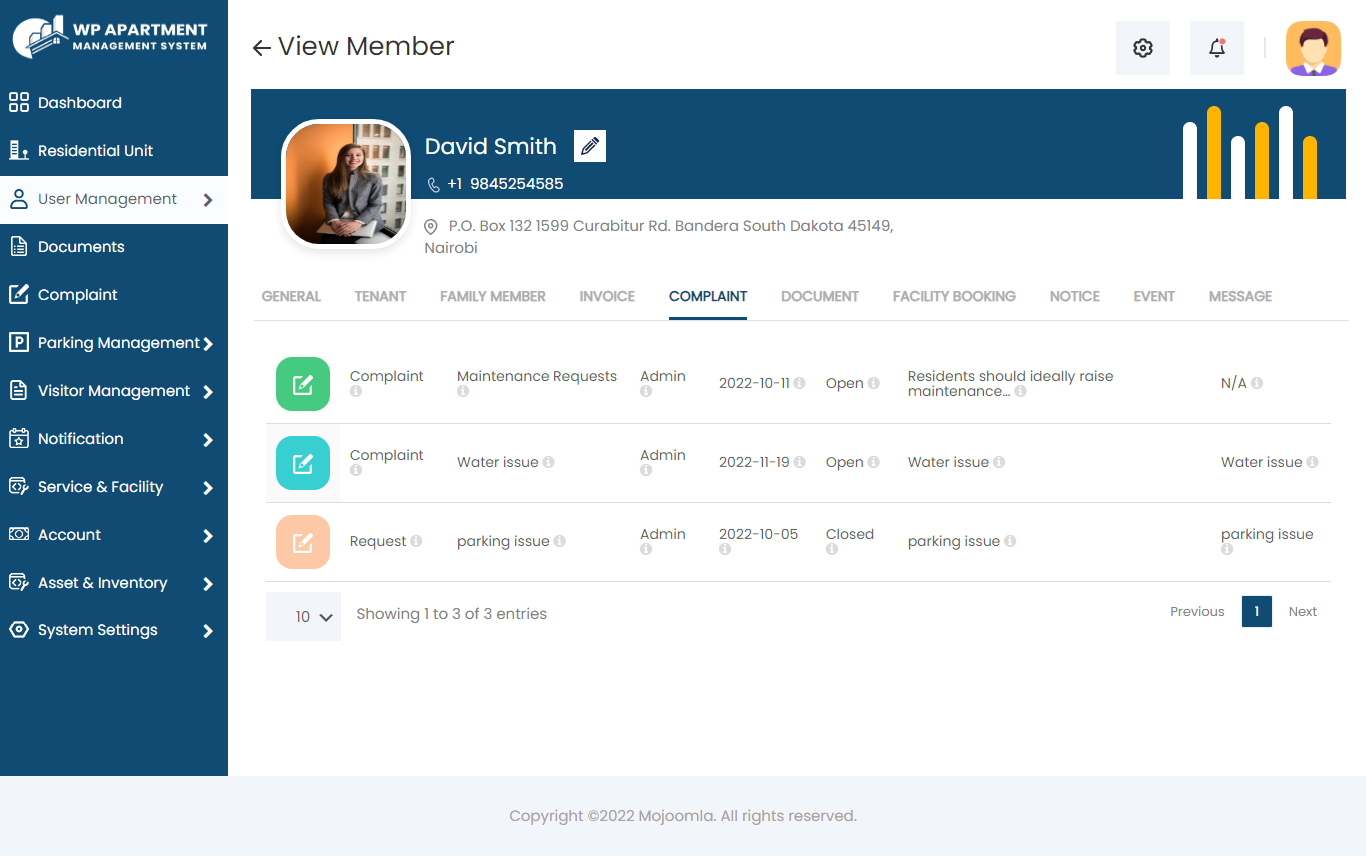Expand User Management submenu
Image resolution: width=1366 pixels, height=857 pixels.
tap(208, 200)
